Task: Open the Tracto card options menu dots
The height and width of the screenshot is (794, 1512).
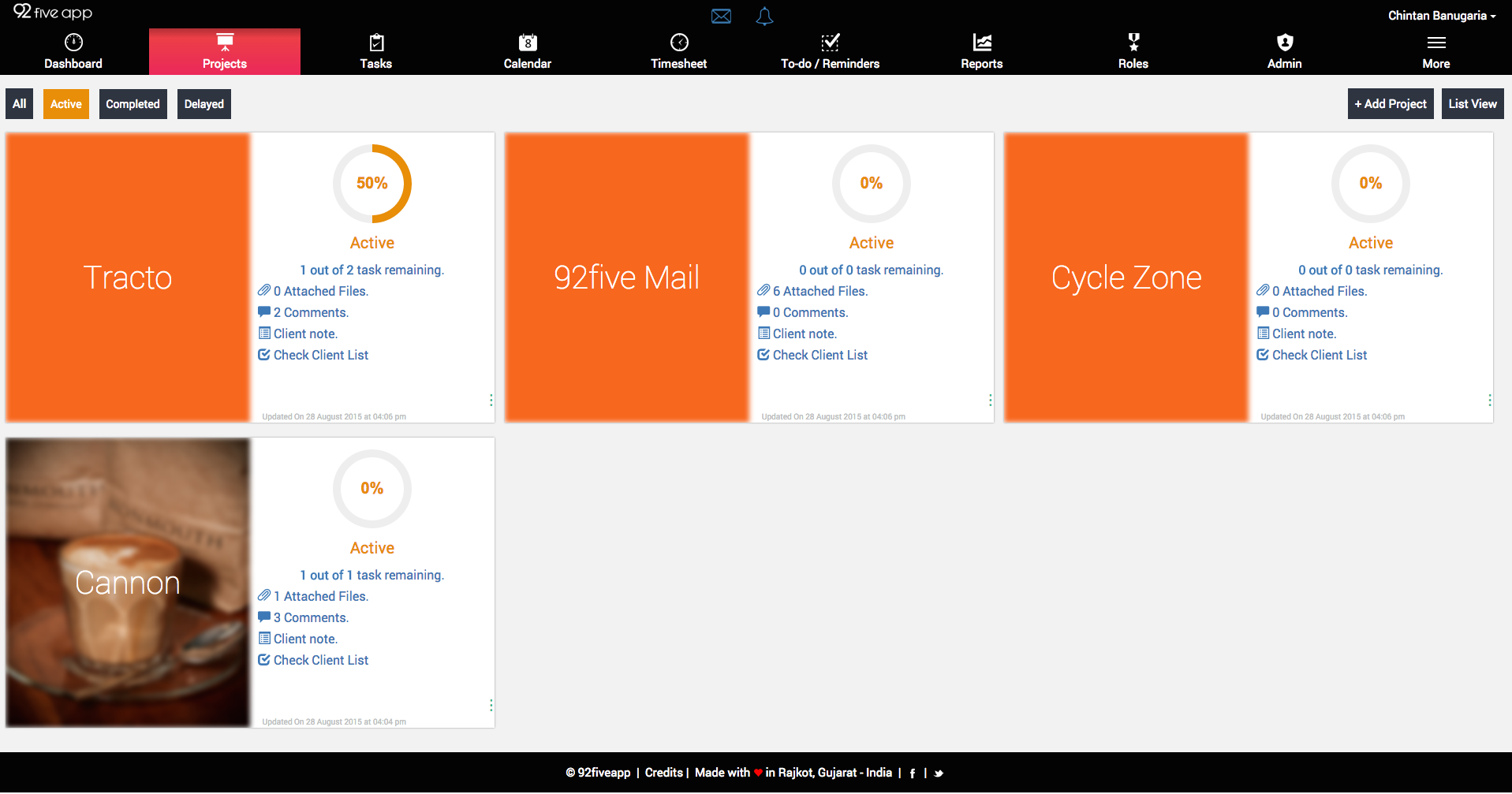Action: pyautogui.click(x=491, y=401)
